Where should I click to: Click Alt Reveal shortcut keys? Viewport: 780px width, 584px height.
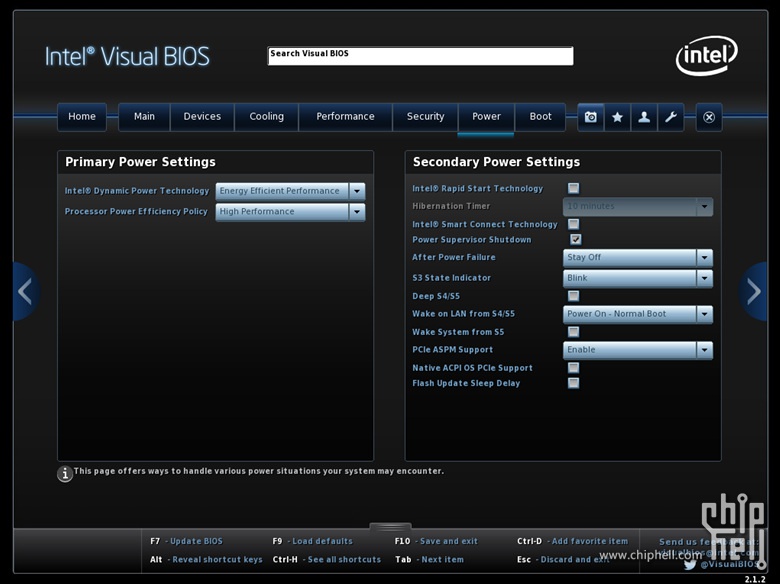tap(206, 560)
